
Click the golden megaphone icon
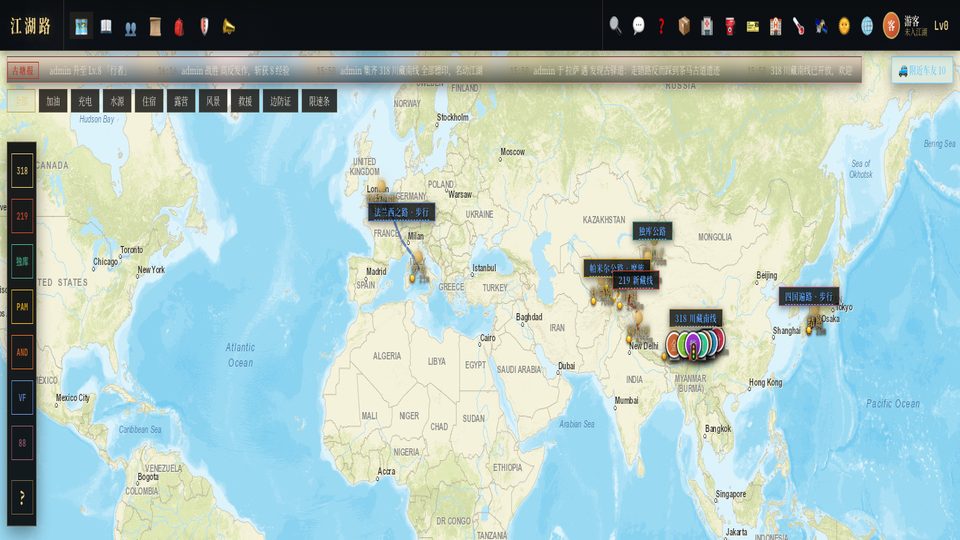click(228, 26)
